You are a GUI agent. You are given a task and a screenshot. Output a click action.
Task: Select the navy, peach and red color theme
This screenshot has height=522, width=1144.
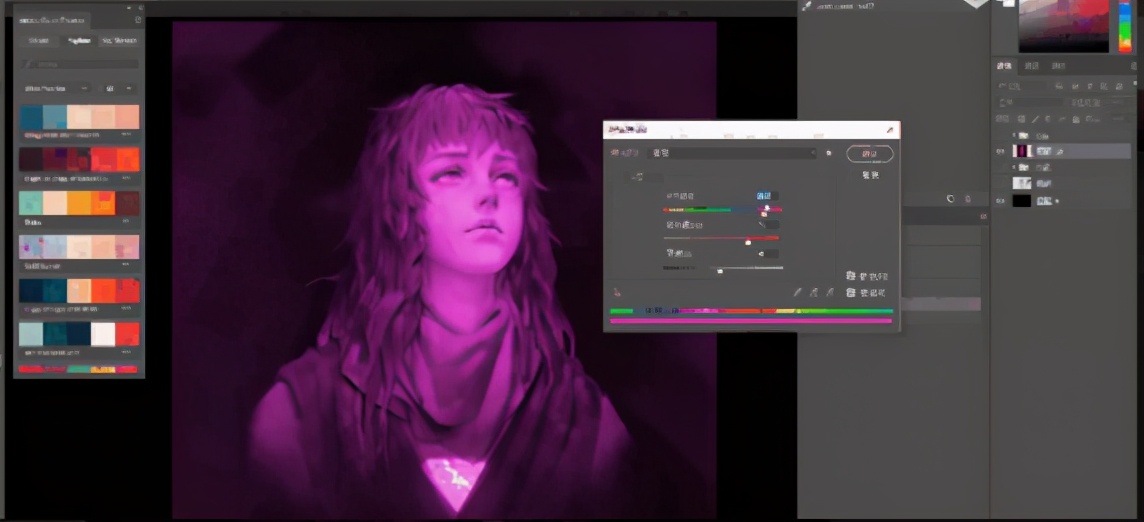tap(79, 291)
